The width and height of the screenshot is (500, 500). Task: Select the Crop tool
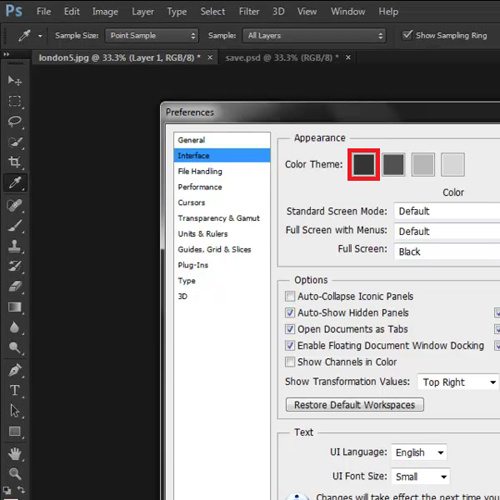[15, 162]
